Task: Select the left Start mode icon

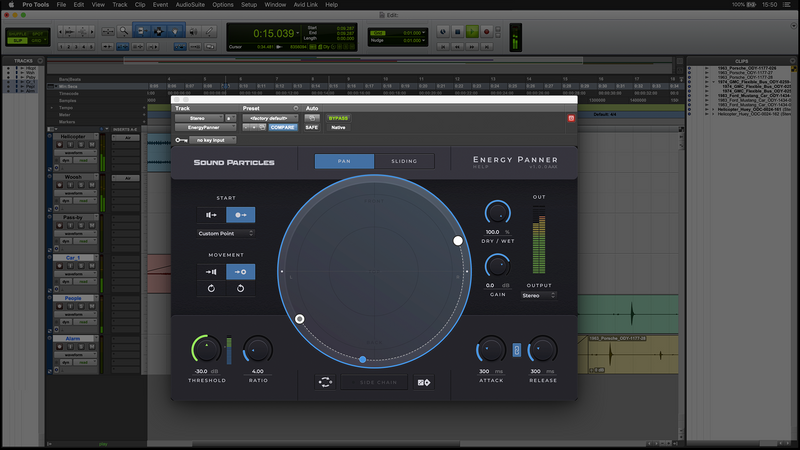Action: pyautogui.click(x=211, y=214)
